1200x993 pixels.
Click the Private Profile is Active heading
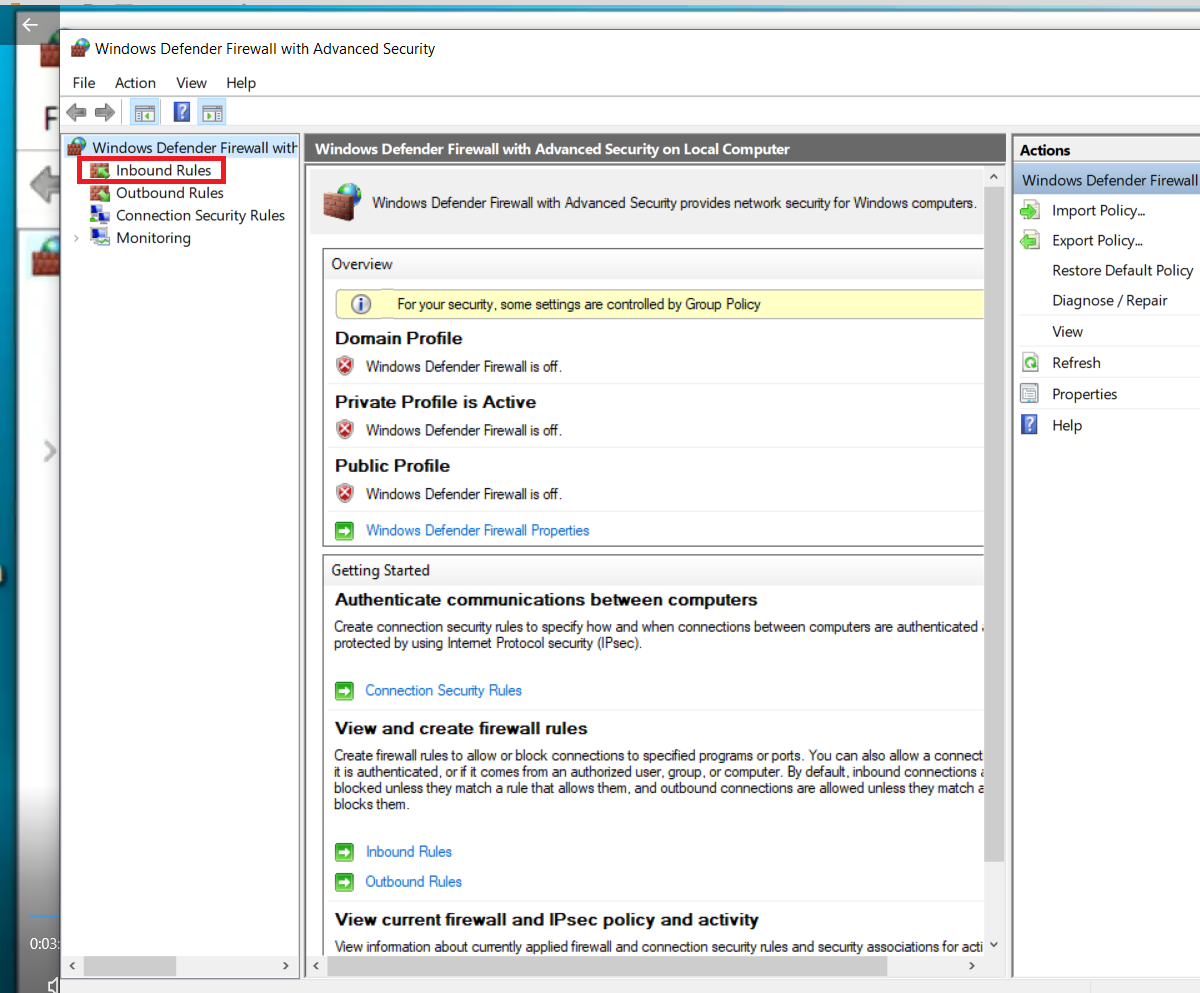coord(435,402)
